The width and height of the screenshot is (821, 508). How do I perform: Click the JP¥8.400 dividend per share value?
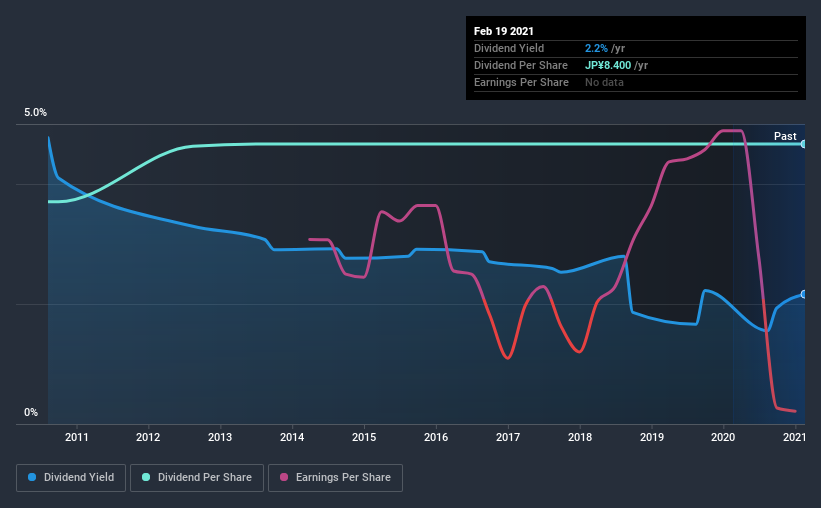(x=608, y=65)
